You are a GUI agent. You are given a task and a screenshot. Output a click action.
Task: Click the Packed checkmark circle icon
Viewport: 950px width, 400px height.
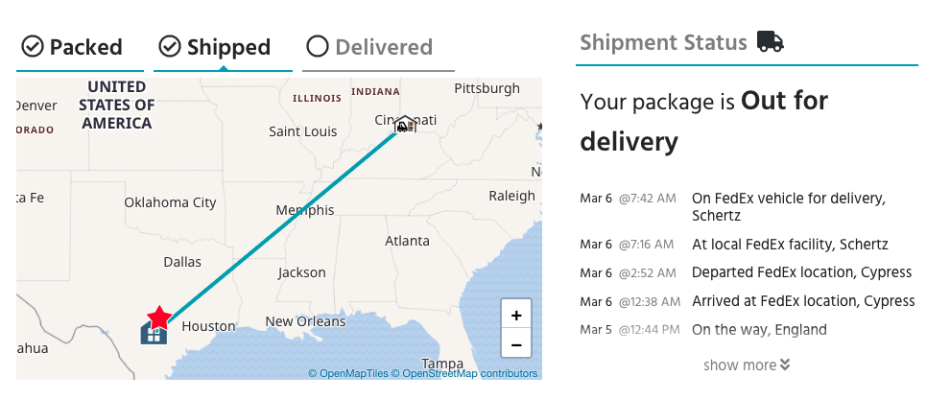pos(32,46)
